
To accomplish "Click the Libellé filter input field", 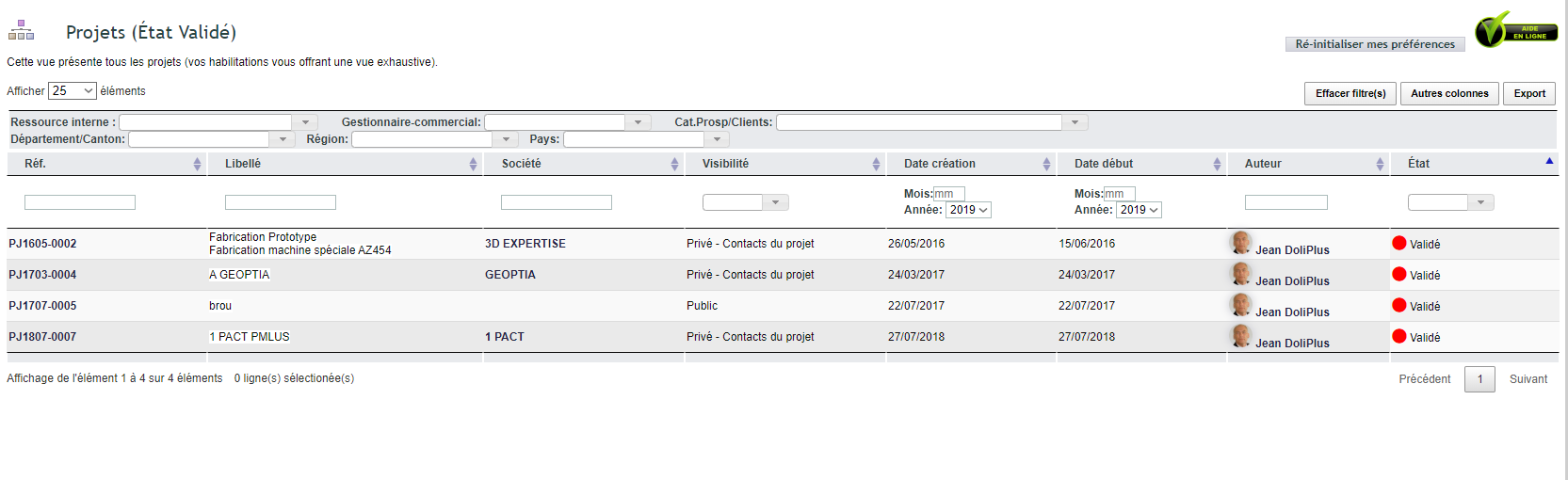I will click(281, 202).
